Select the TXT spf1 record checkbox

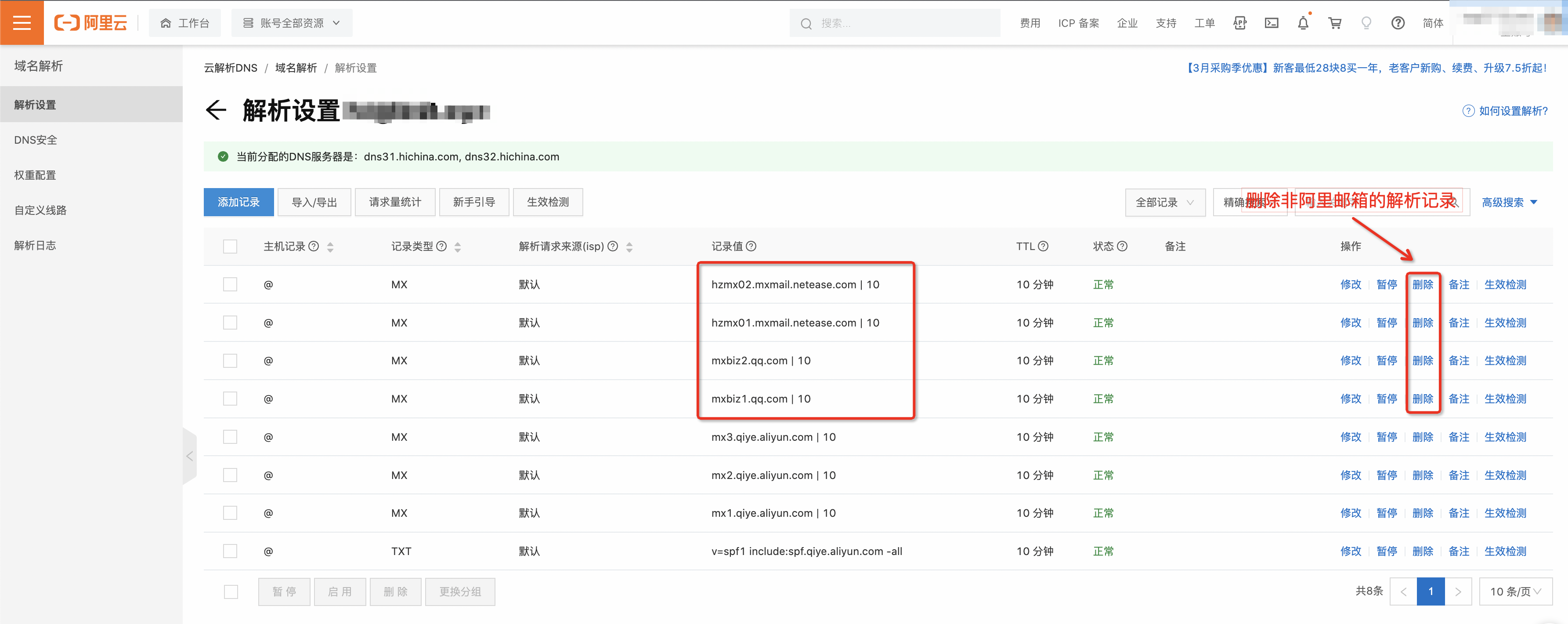(230, 551)
